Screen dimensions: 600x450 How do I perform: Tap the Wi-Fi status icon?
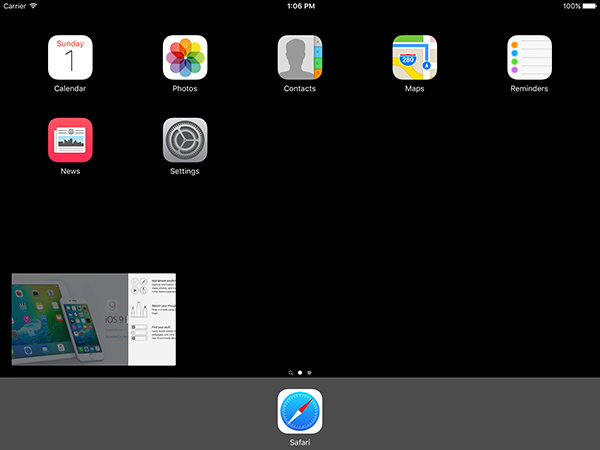33,6
